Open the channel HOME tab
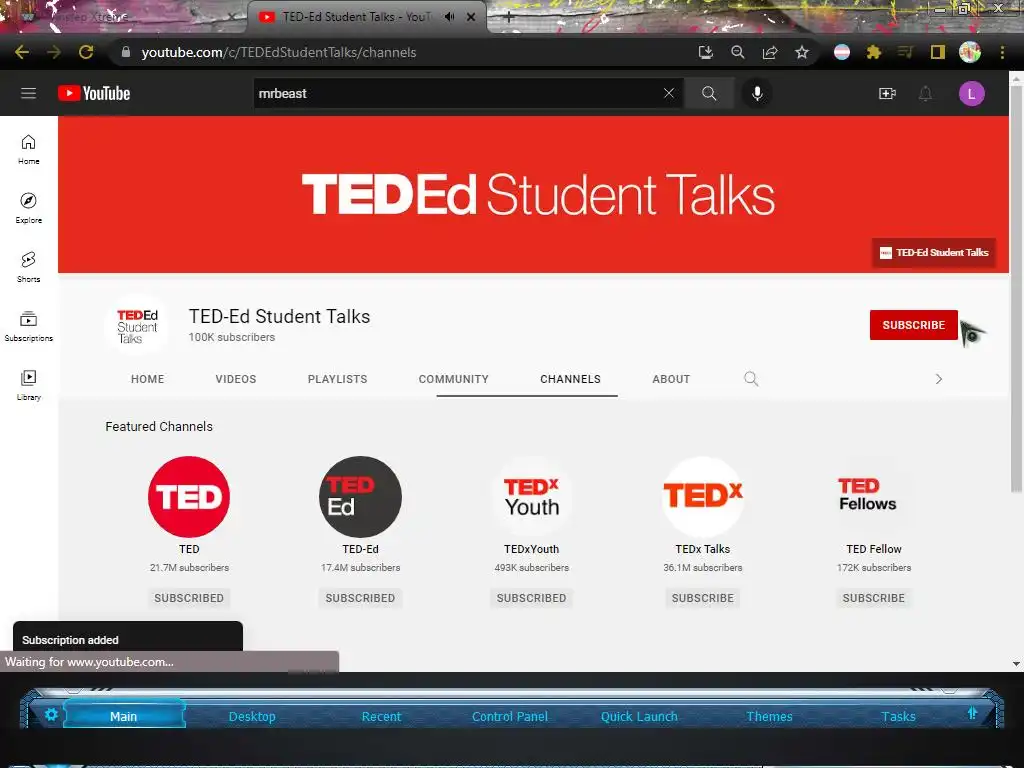 148,379
